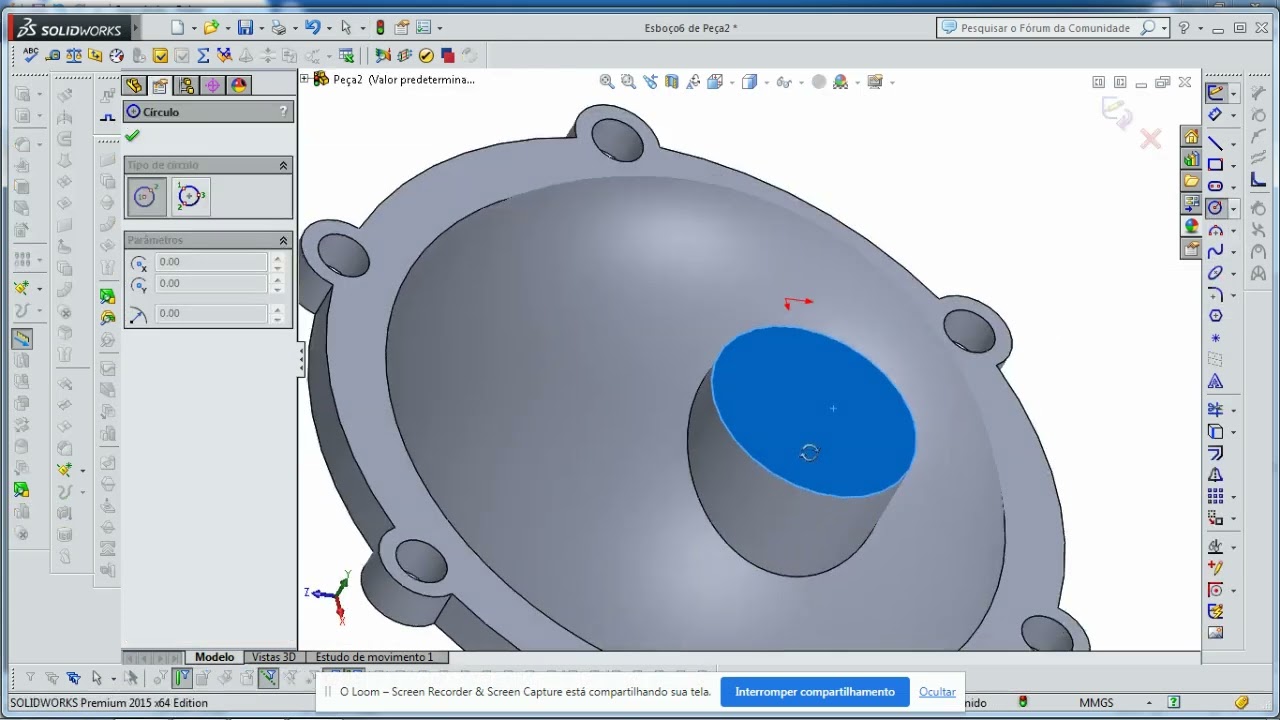The image size is (1280, 720).
Task: Collapse the Parâmetros section
Action: pyautogui.click(x=283, y=240)
